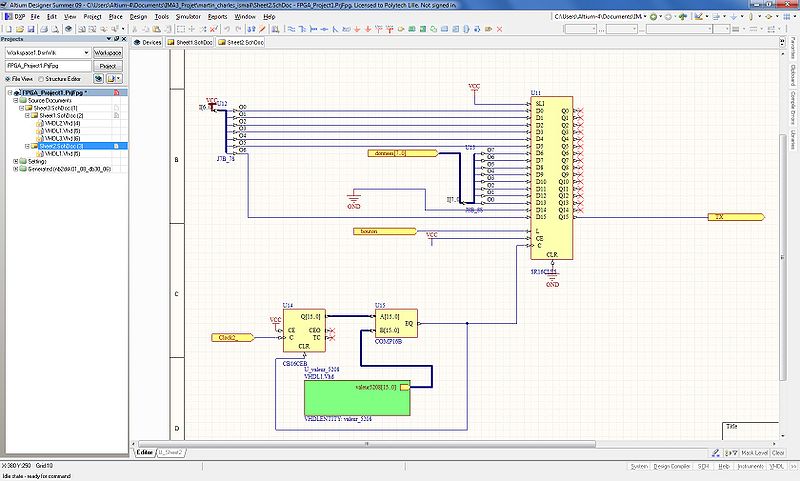Open the Simulator menu
The height and width of the screenshot is (481, 800).
(x=187, y=17)
